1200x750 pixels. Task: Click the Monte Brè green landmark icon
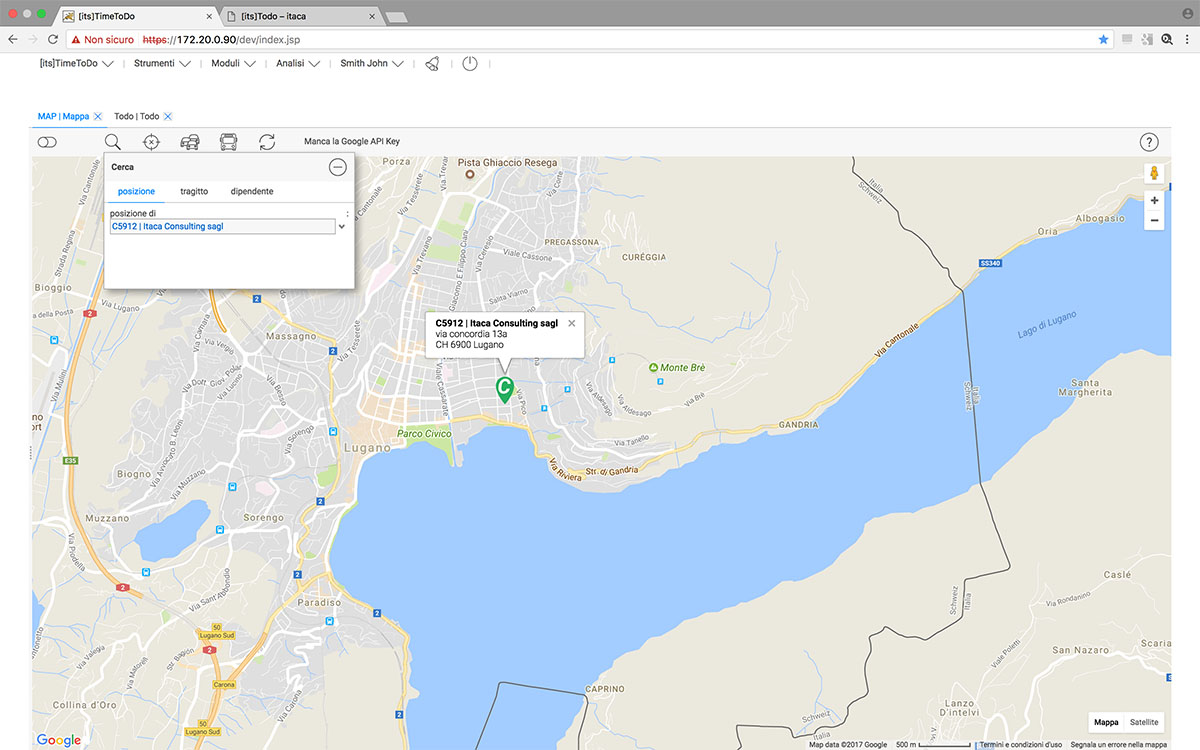[653, 368]
